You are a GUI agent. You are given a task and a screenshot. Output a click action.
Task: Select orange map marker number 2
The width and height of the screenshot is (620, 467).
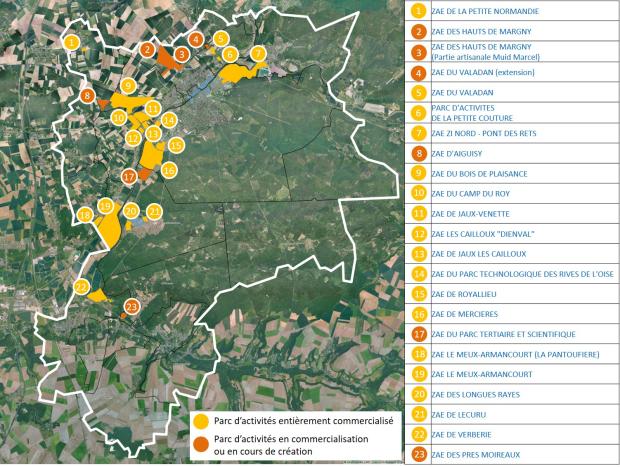pos(147,49)
